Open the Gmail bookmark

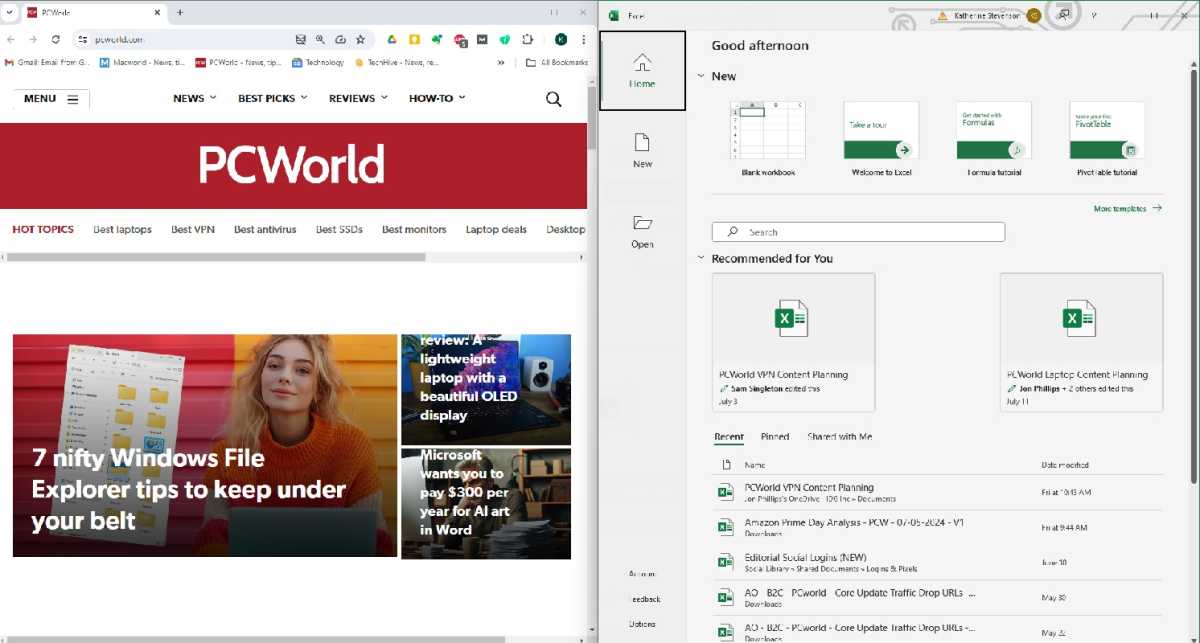[47, 62]
